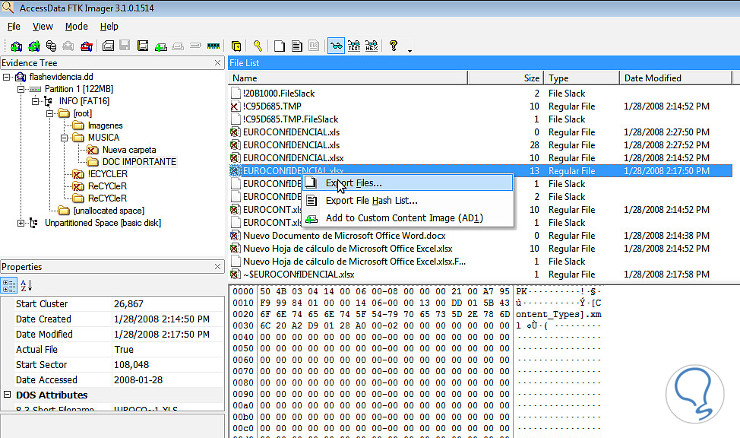Viewport: 740px width, 438px height.
Task: Choose Add to Custom Content Image (AD1)
Action: pyautogui.click(x=408, y=218)
